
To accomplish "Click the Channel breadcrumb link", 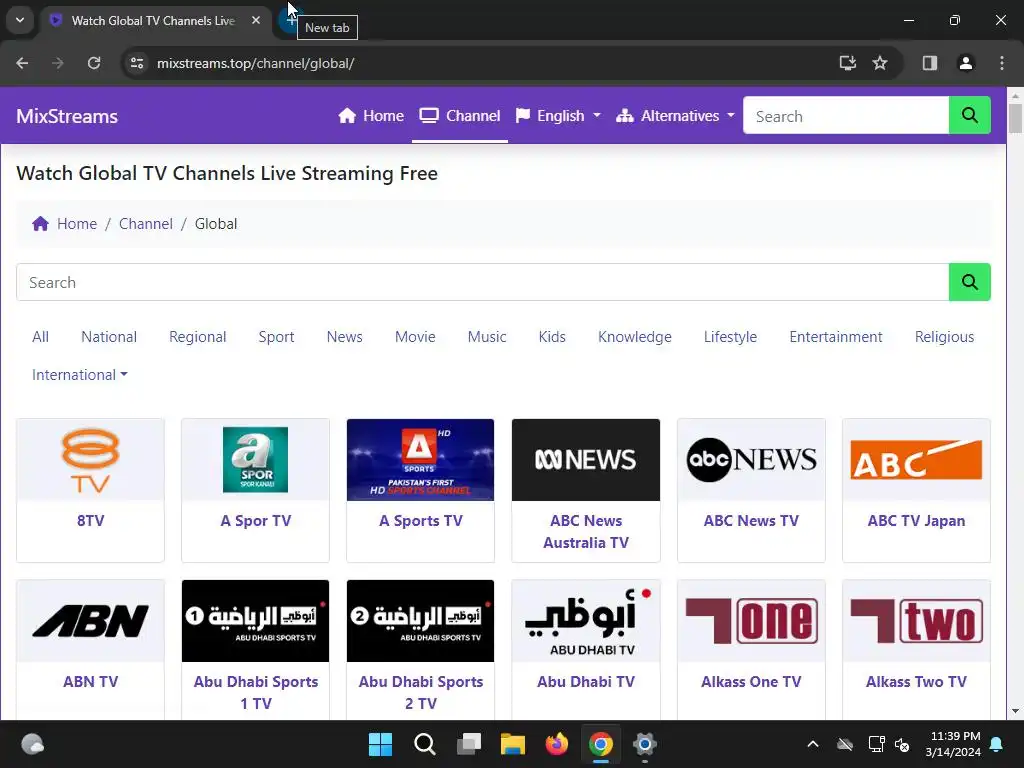I will [x=146, y=224].
